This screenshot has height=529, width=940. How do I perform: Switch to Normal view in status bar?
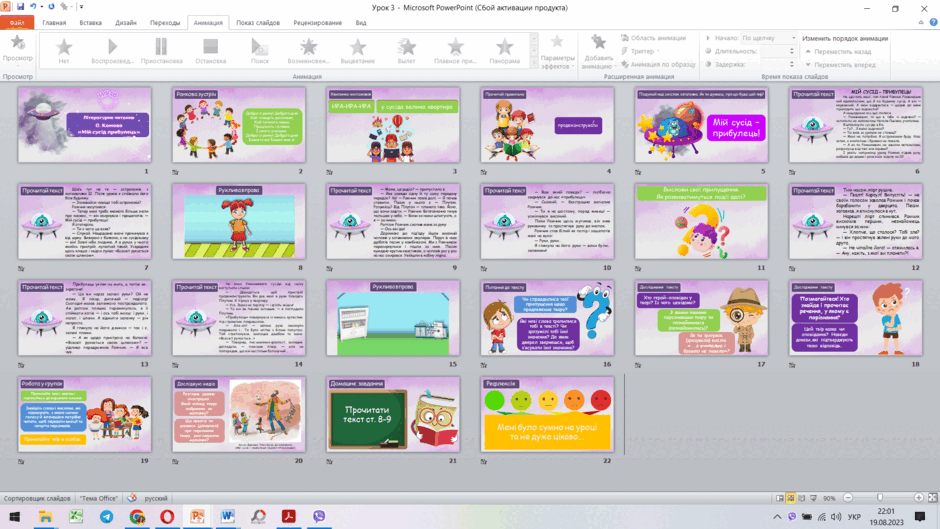(779, 498)
